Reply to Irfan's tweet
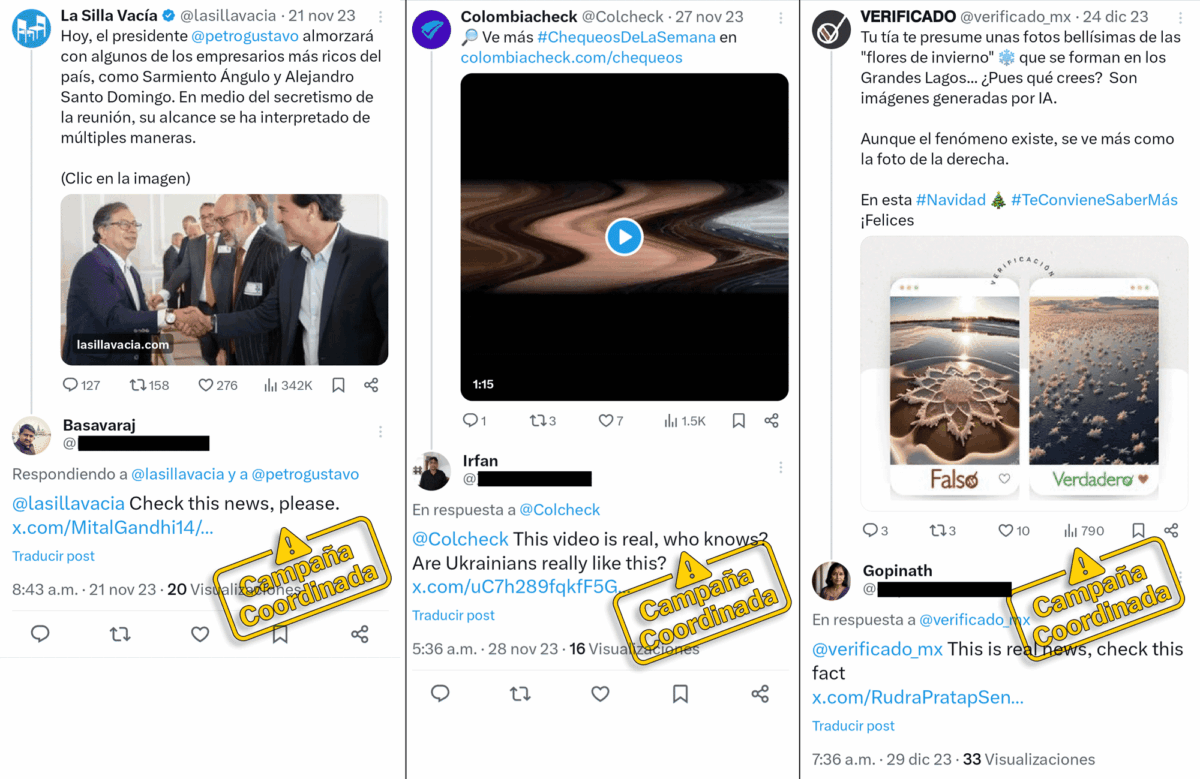1200x779 pixels. (x=440, y=693)
